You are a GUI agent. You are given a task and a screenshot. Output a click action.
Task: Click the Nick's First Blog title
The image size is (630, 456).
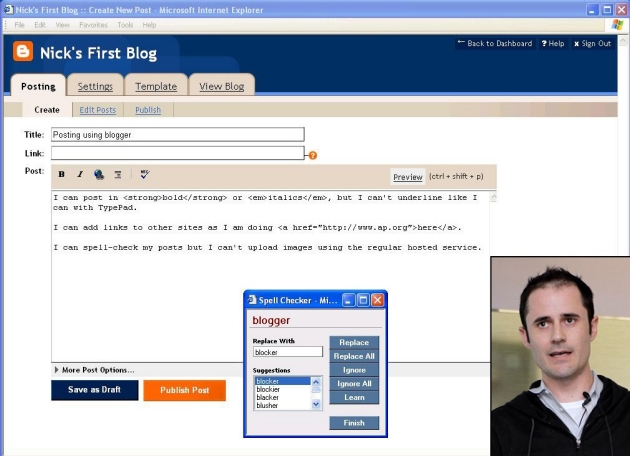click(x=98, y=53)
